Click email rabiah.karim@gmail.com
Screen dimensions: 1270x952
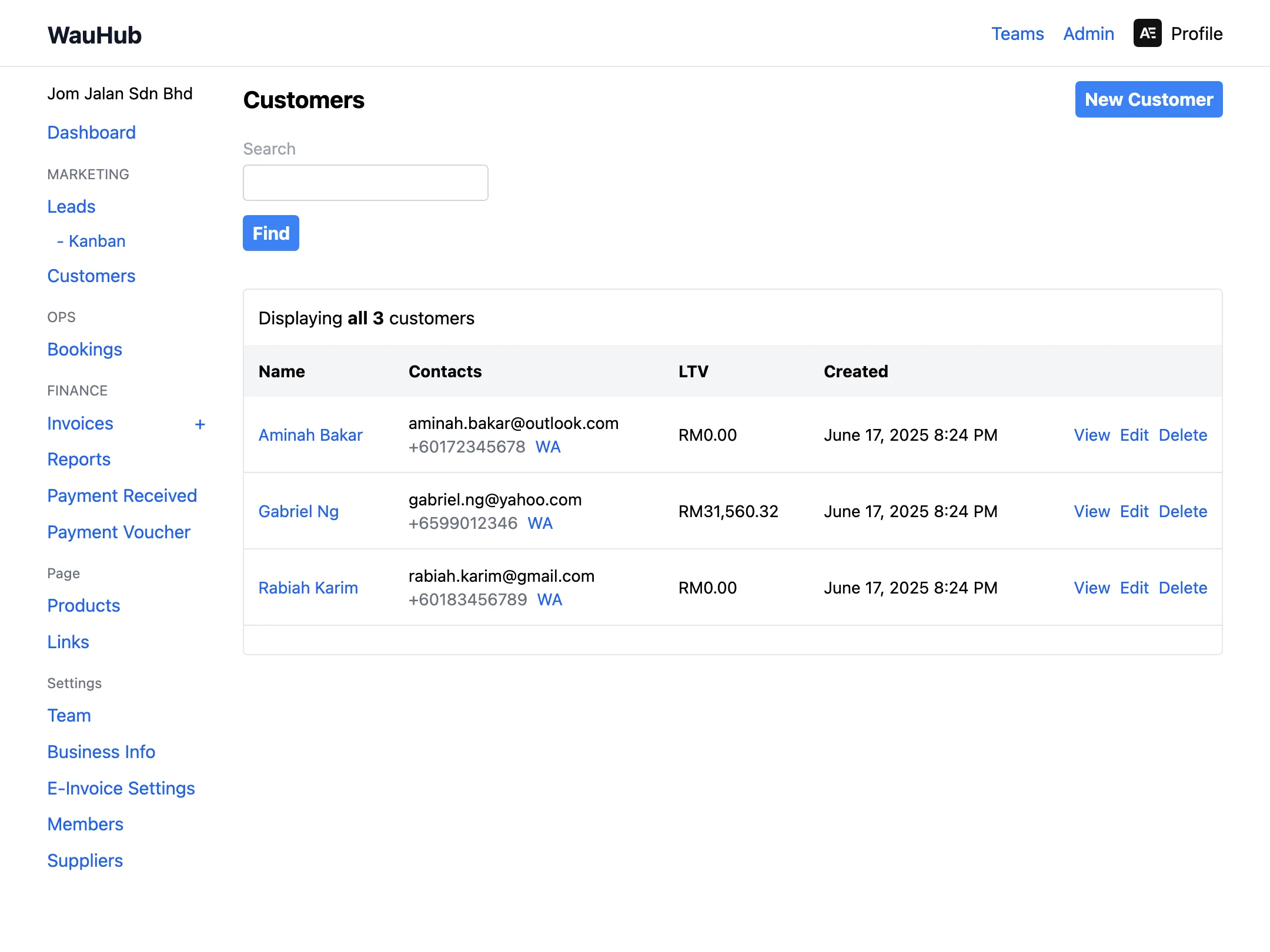[502, 576]
